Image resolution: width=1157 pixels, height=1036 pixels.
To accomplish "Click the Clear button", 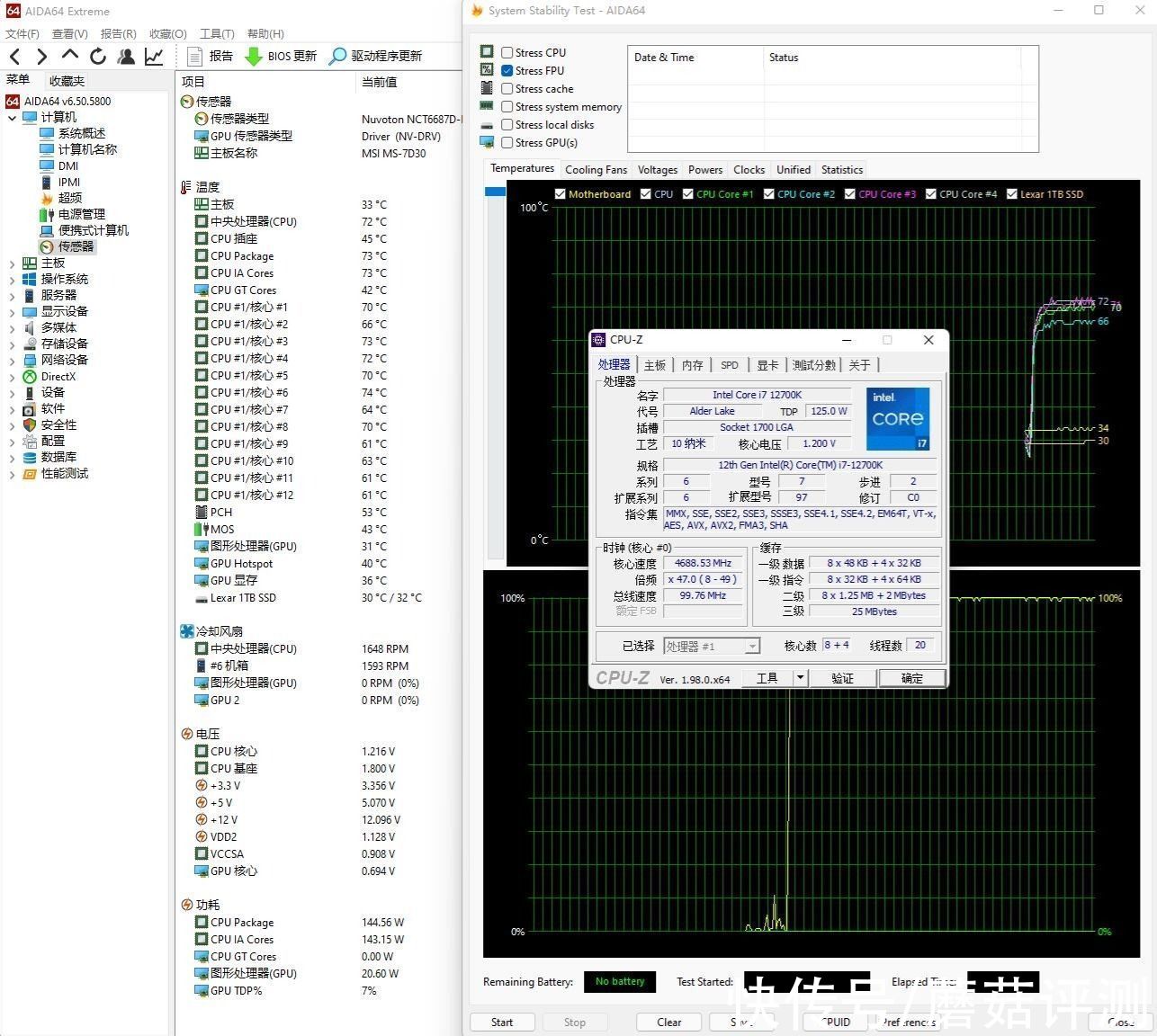I will 668,1023.
